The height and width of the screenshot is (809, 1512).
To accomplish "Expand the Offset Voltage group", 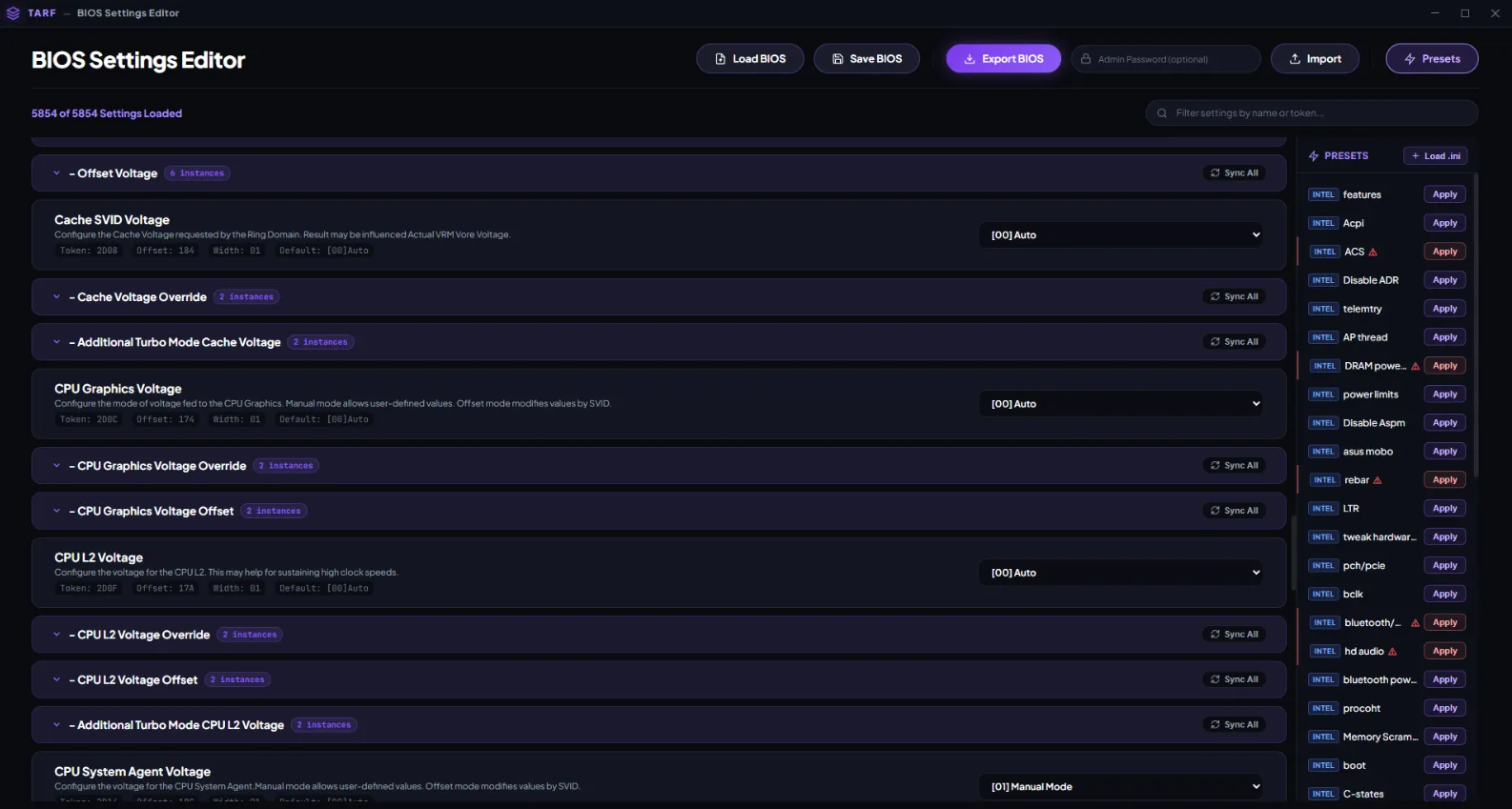I will 57,173.
